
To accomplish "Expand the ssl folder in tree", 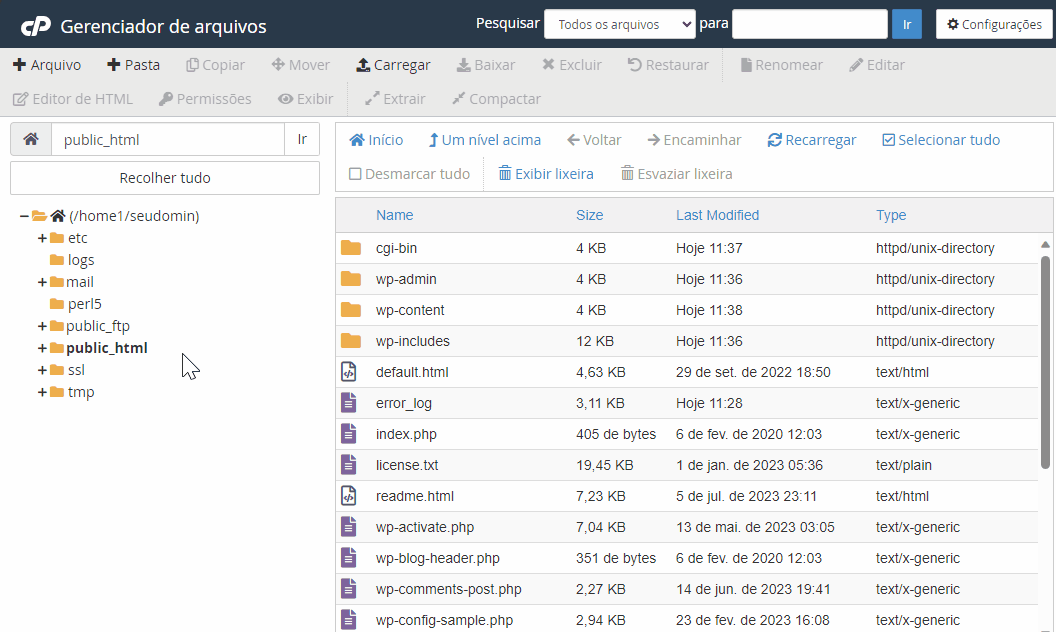I will pos(42,371).
